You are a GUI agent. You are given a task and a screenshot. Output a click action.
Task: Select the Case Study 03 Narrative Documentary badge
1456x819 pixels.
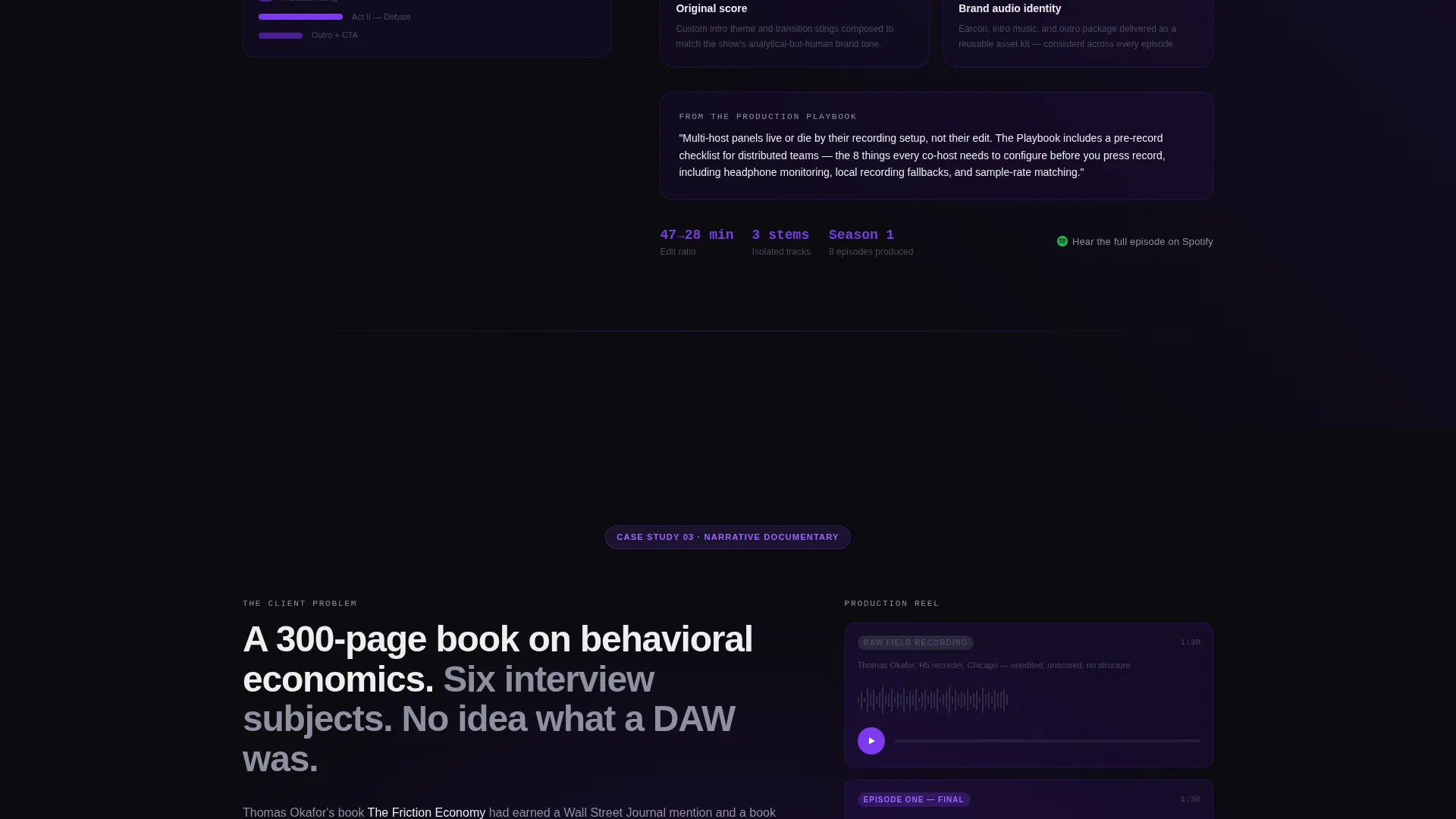tap(727, 537)
